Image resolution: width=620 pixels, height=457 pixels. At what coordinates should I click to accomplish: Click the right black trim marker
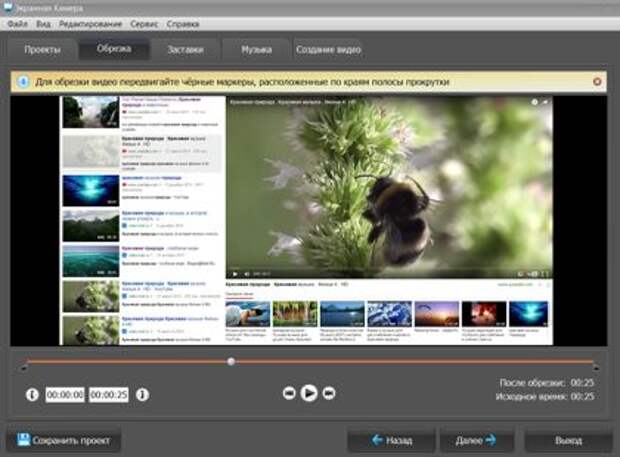point(595,368)
